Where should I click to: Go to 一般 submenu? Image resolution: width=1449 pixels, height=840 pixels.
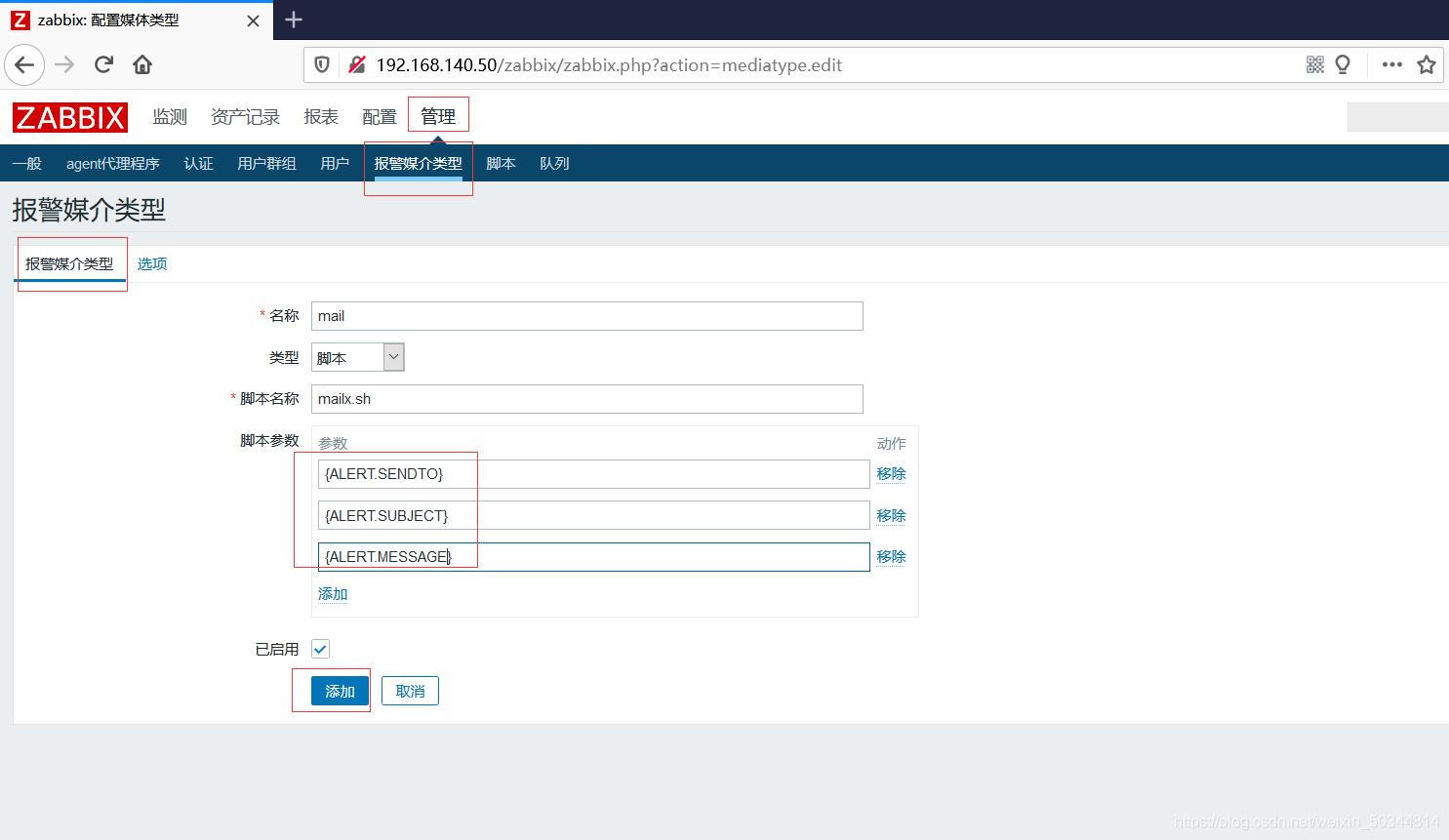[27, 163]
